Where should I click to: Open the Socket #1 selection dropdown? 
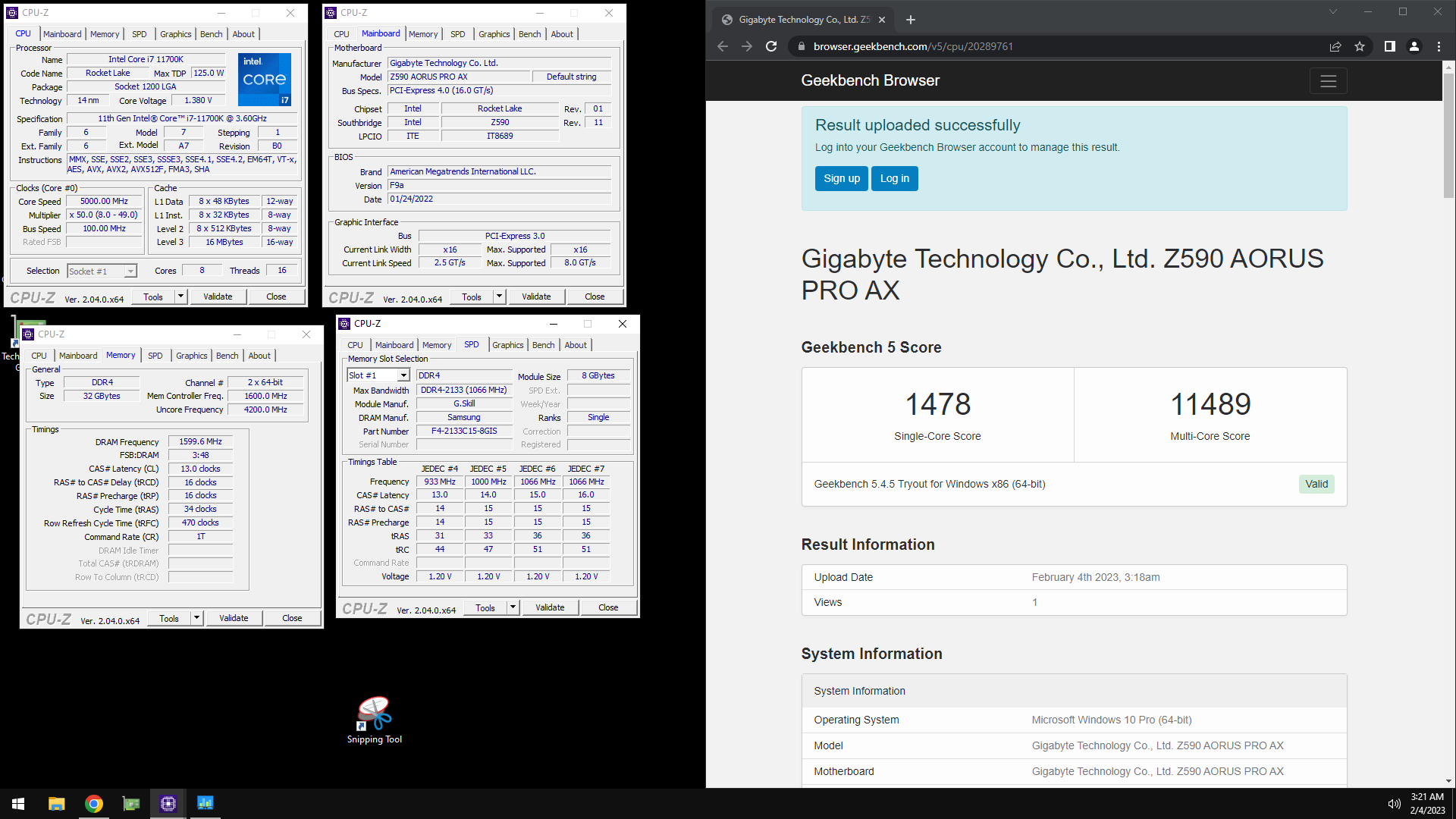click(102, 271)
